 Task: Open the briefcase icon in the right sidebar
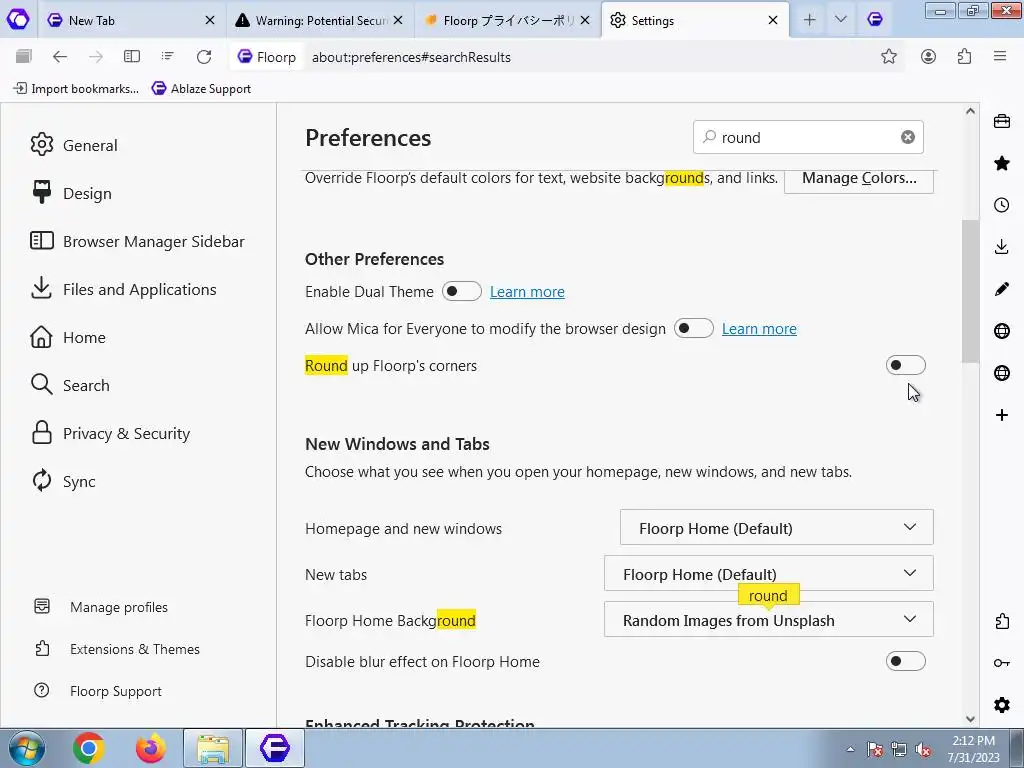coord(1002,121)
